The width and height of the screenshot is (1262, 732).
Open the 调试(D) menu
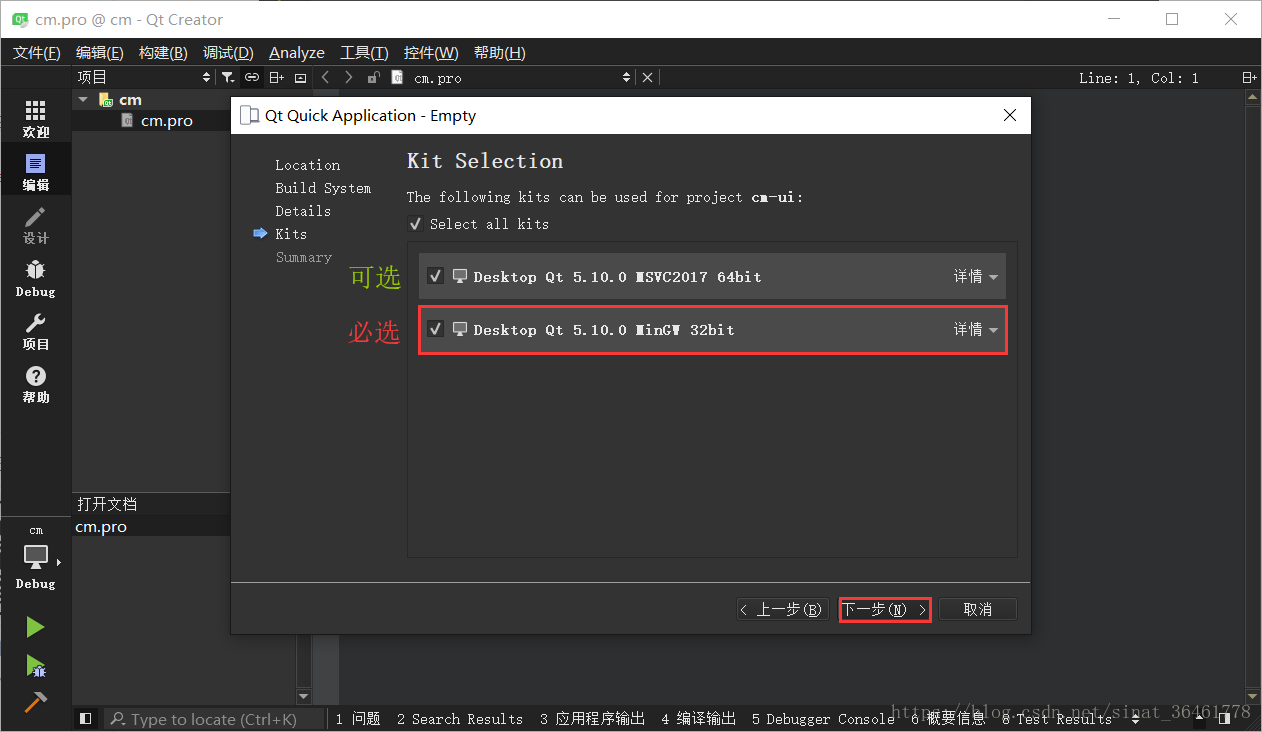coord(228,52)
